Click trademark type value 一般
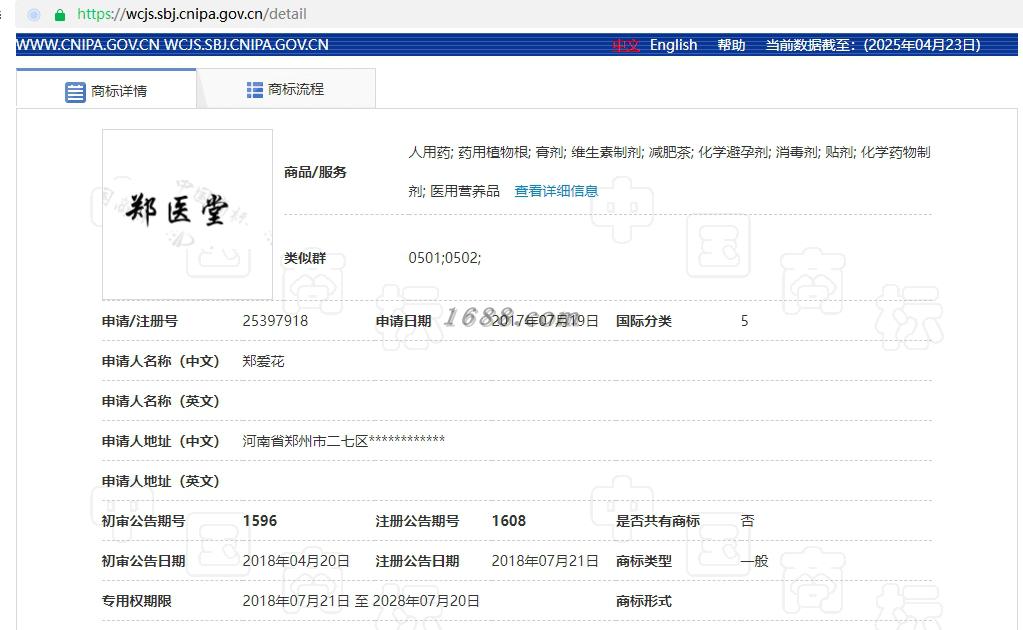Screen dimensions: 1023x630 pyautogui.click(x=755, y=561)
